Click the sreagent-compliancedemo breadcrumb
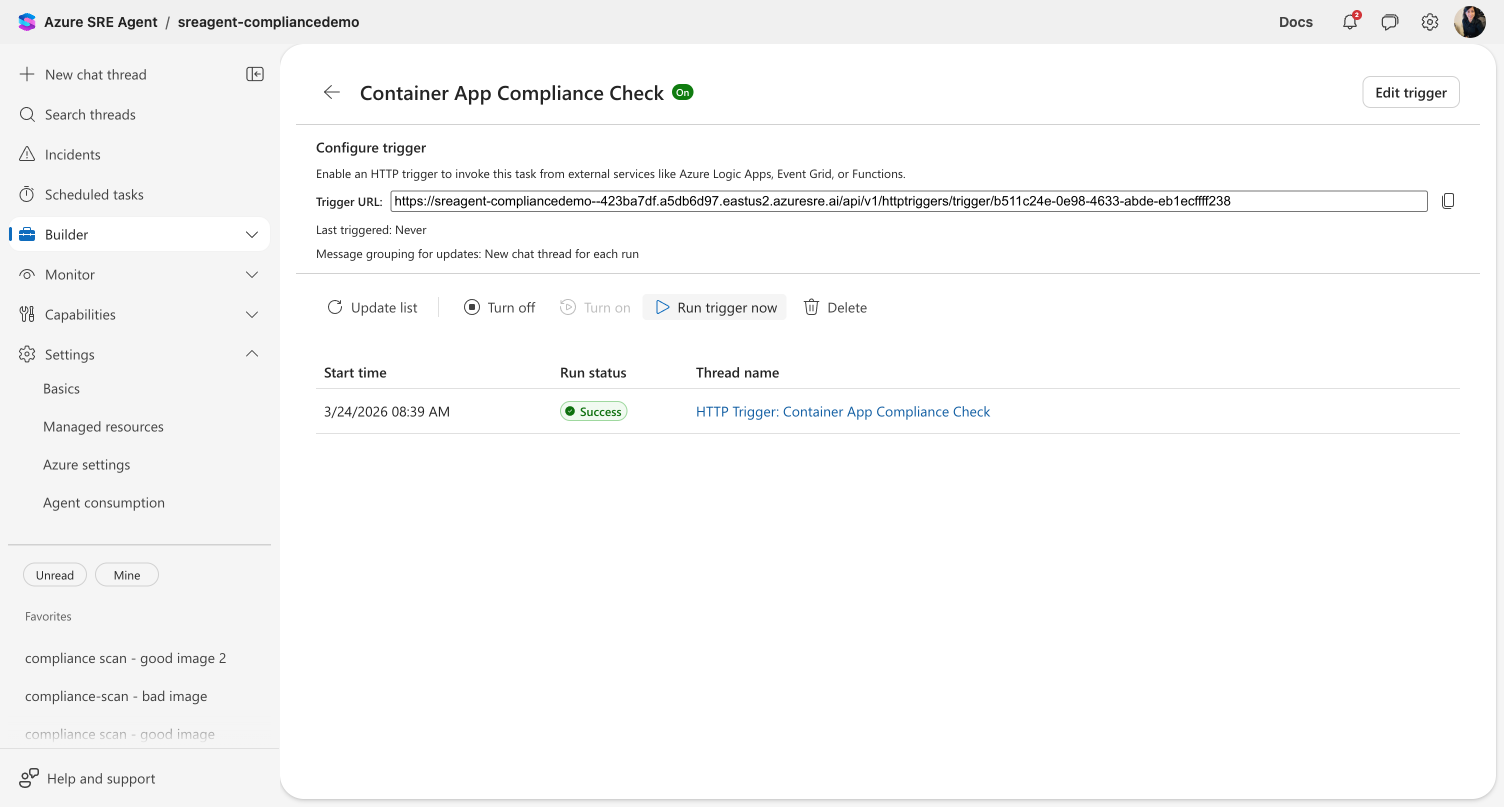1504x807 pixels. coord(268,22)
